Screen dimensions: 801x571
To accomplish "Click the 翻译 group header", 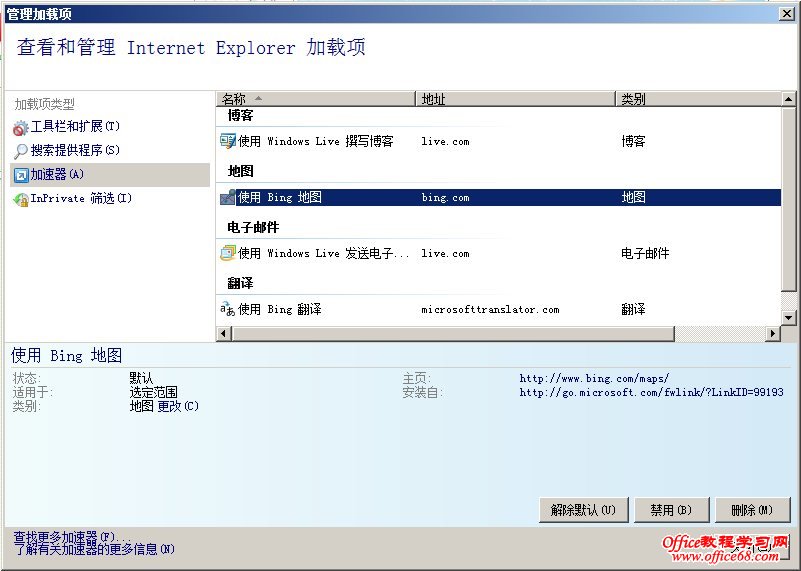I will (x=240, y=283).
